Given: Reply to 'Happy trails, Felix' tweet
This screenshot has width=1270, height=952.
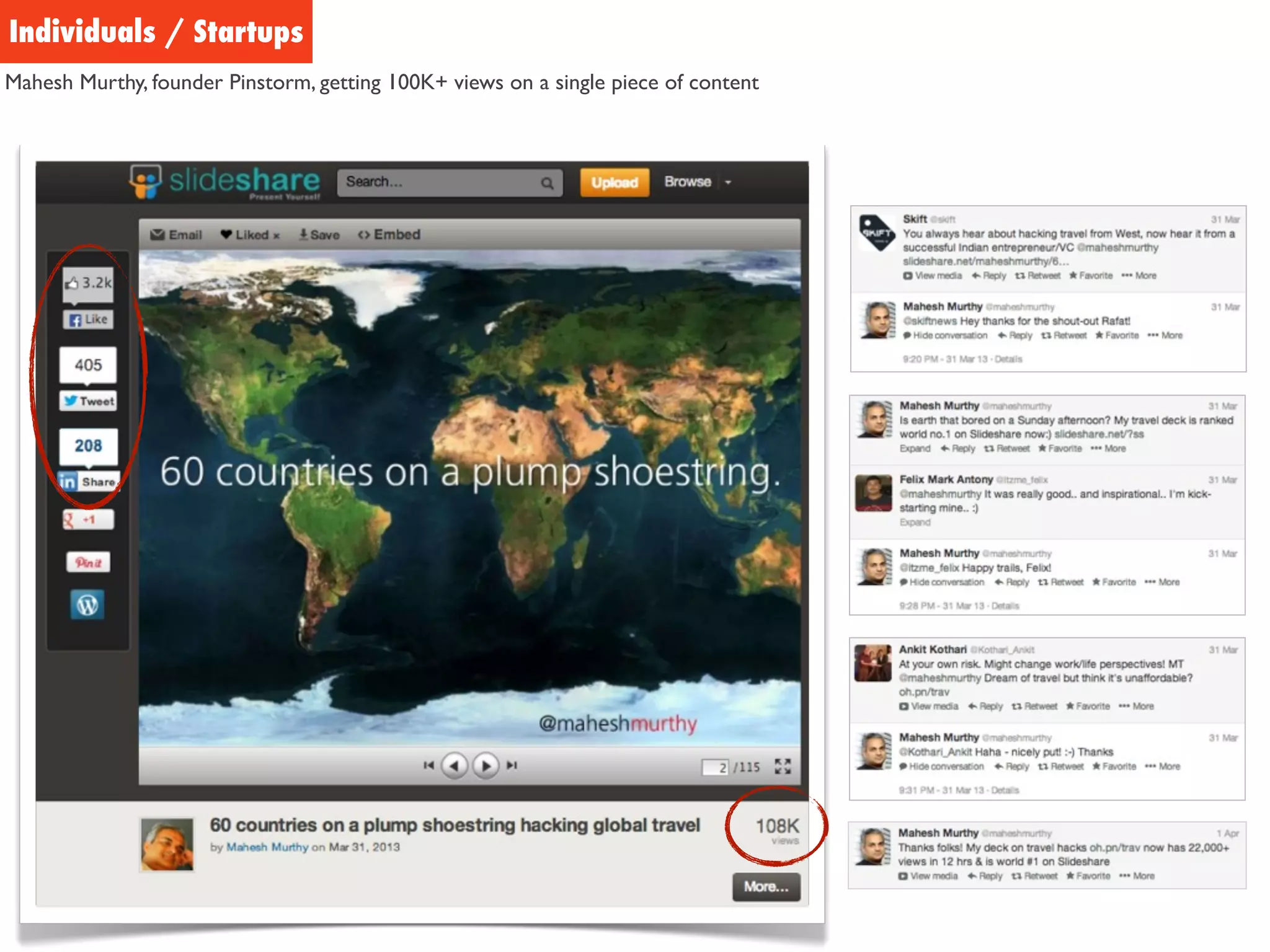Looking at the screenshot, I should 1011,583.
